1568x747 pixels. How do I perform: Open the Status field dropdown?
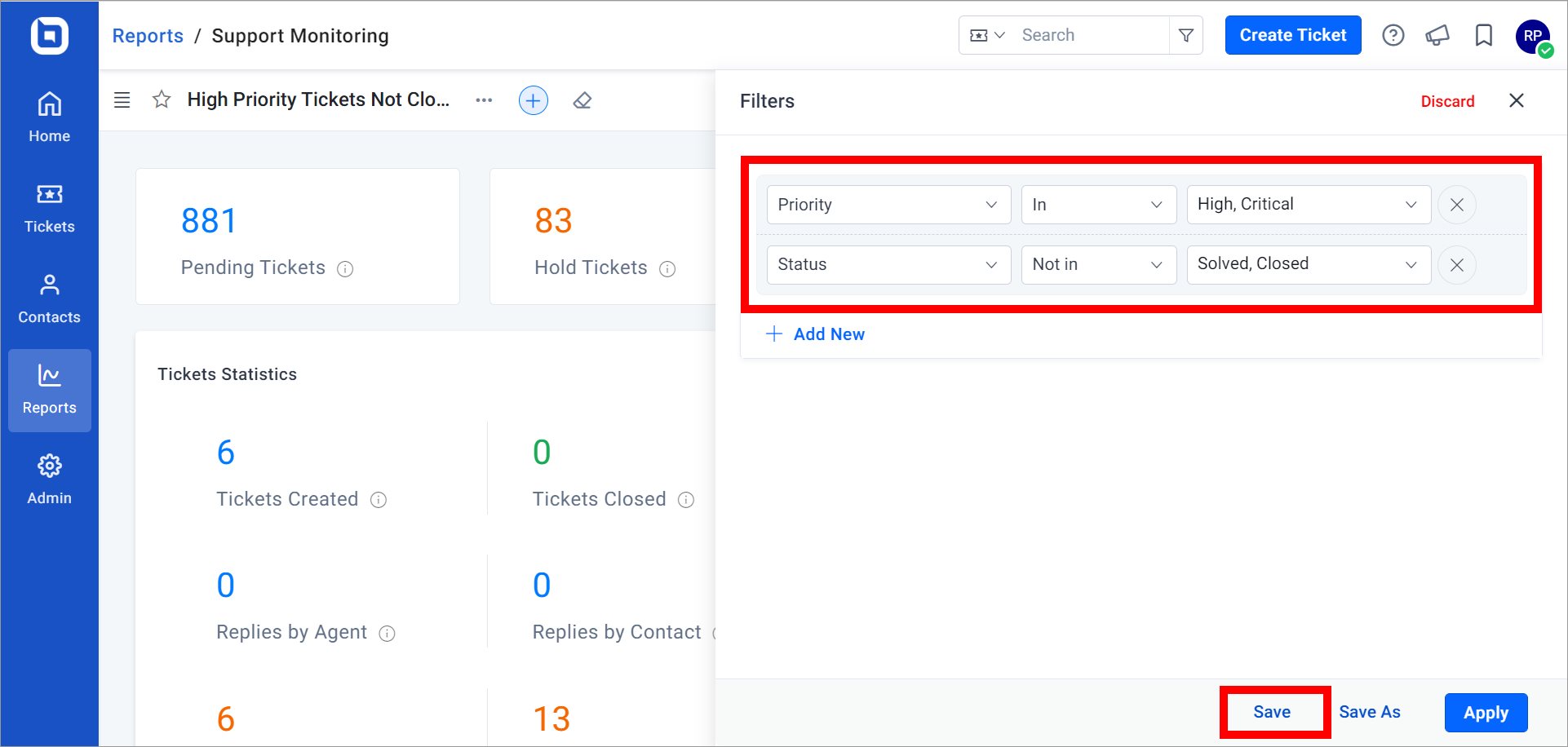[888, 265]
